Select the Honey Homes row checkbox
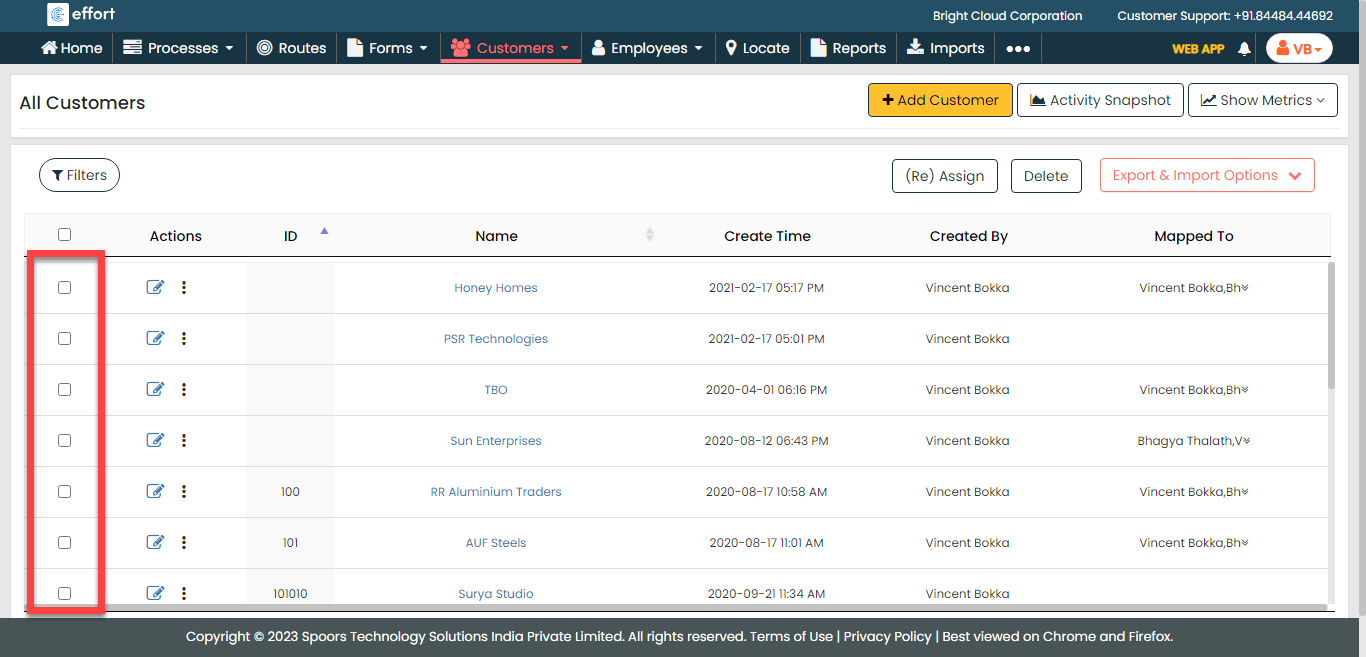The width and height of the screenshot is (1366, 657). (65, 288)
